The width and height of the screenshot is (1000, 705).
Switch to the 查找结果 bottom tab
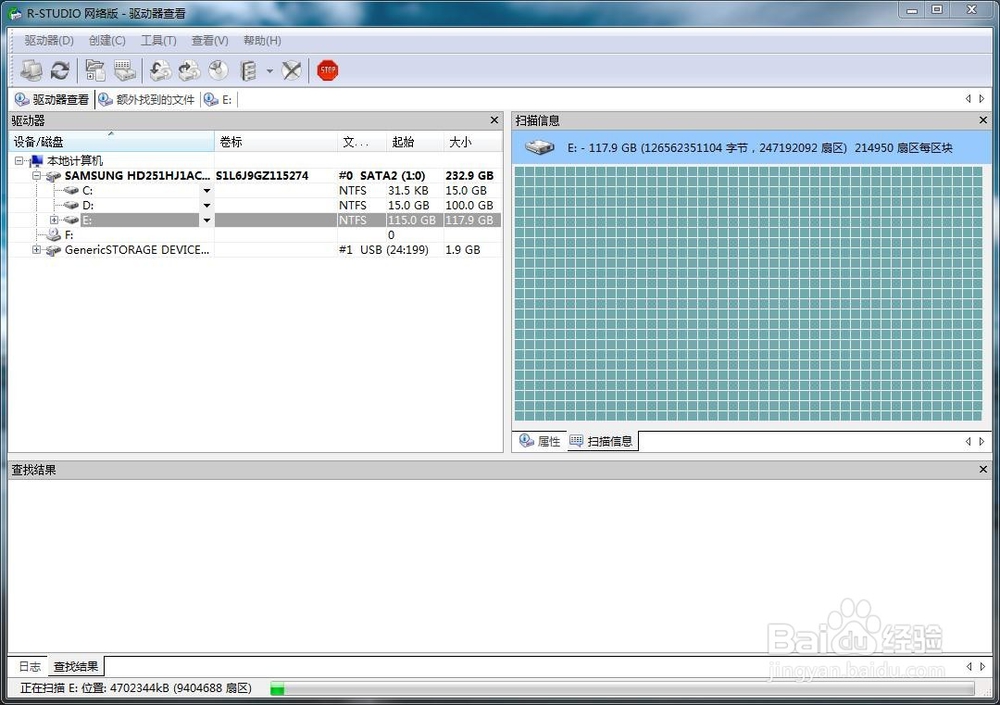point(76,667)
